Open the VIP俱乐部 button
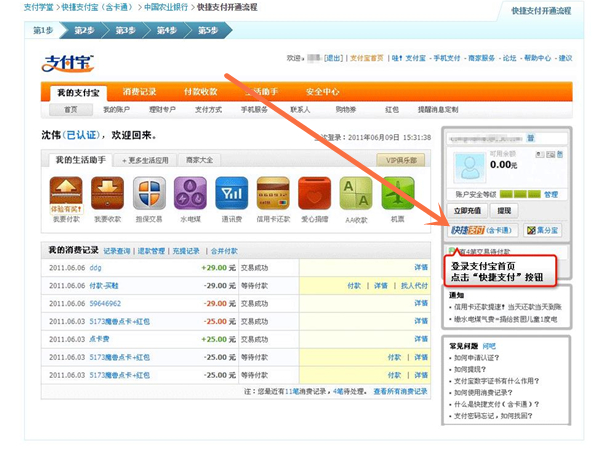The height and width of the screenshot is (450, 600). tap(400, 160)
